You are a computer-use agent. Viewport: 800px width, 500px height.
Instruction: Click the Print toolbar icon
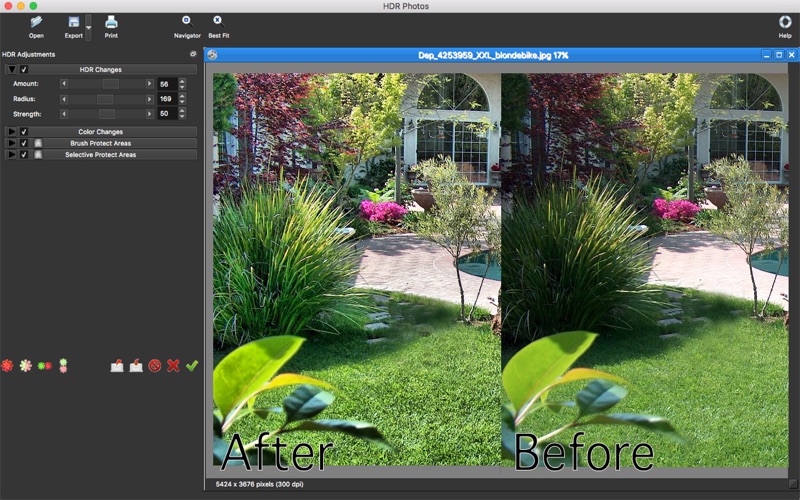point(111,22)
